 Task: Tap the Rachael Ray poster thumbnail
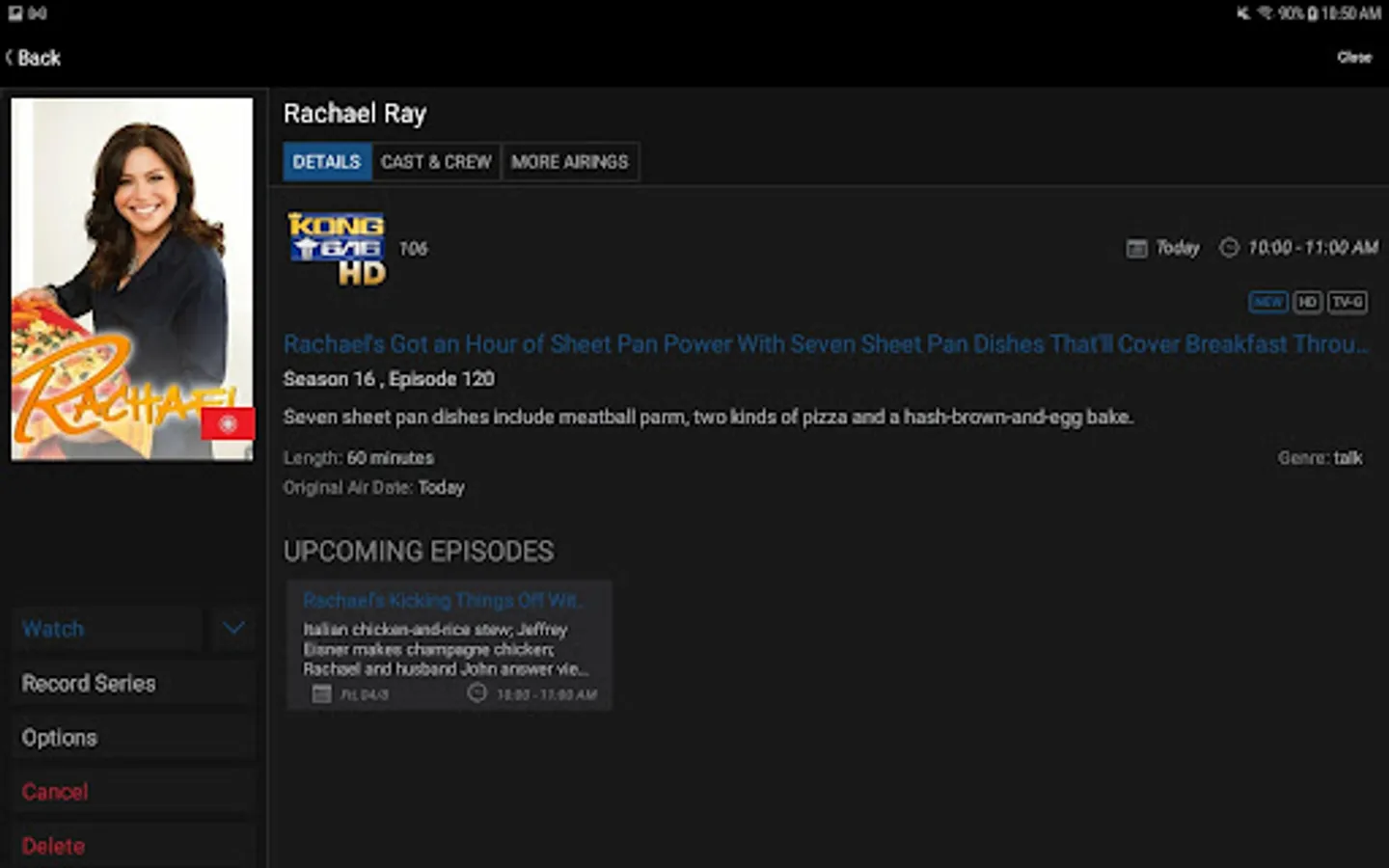[x=132, y=279]
